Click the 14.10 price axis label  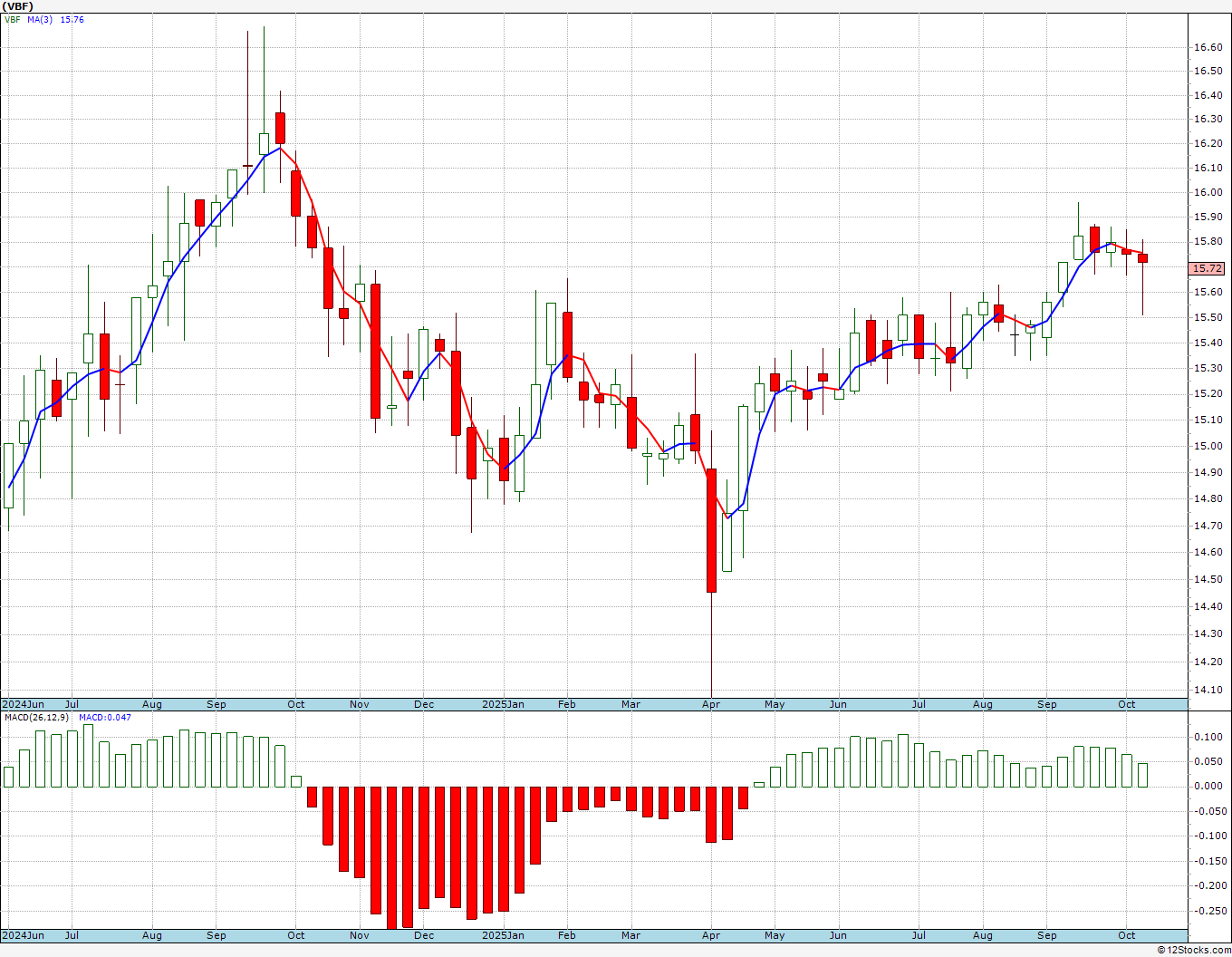(1208, 690)
